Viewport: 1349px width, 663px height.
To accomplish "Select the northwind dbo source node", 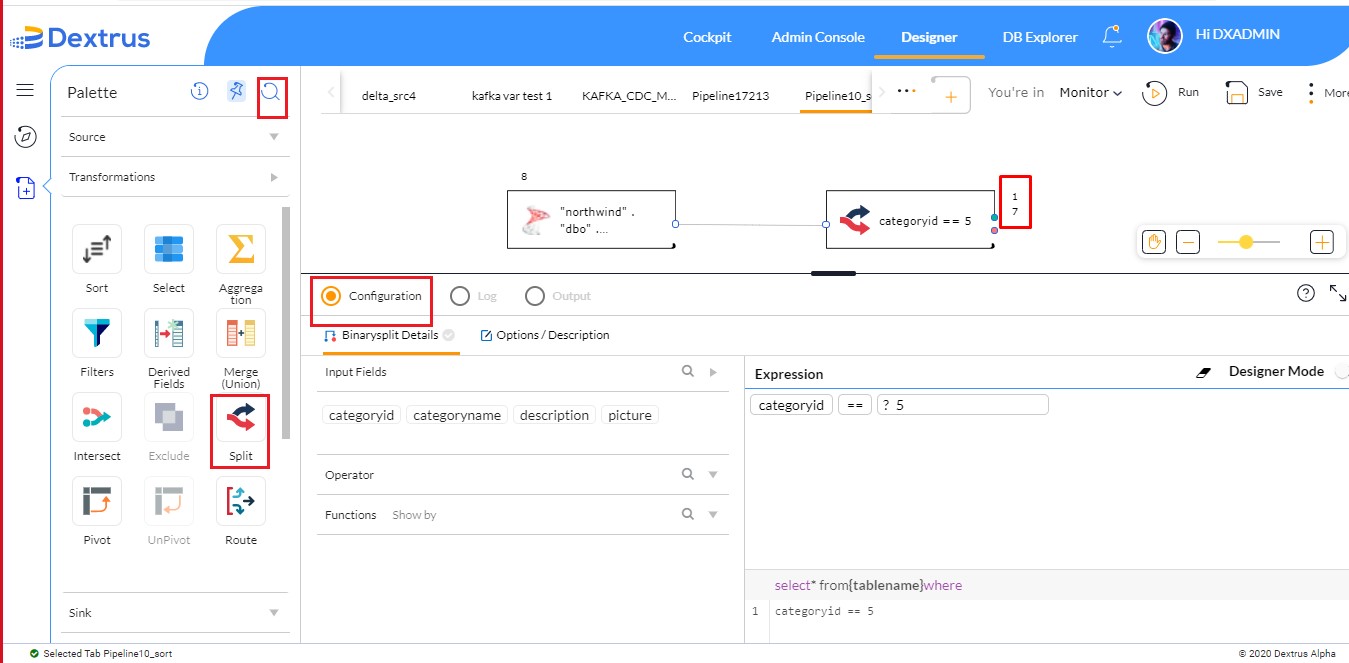I will click(x=591, y=220).
